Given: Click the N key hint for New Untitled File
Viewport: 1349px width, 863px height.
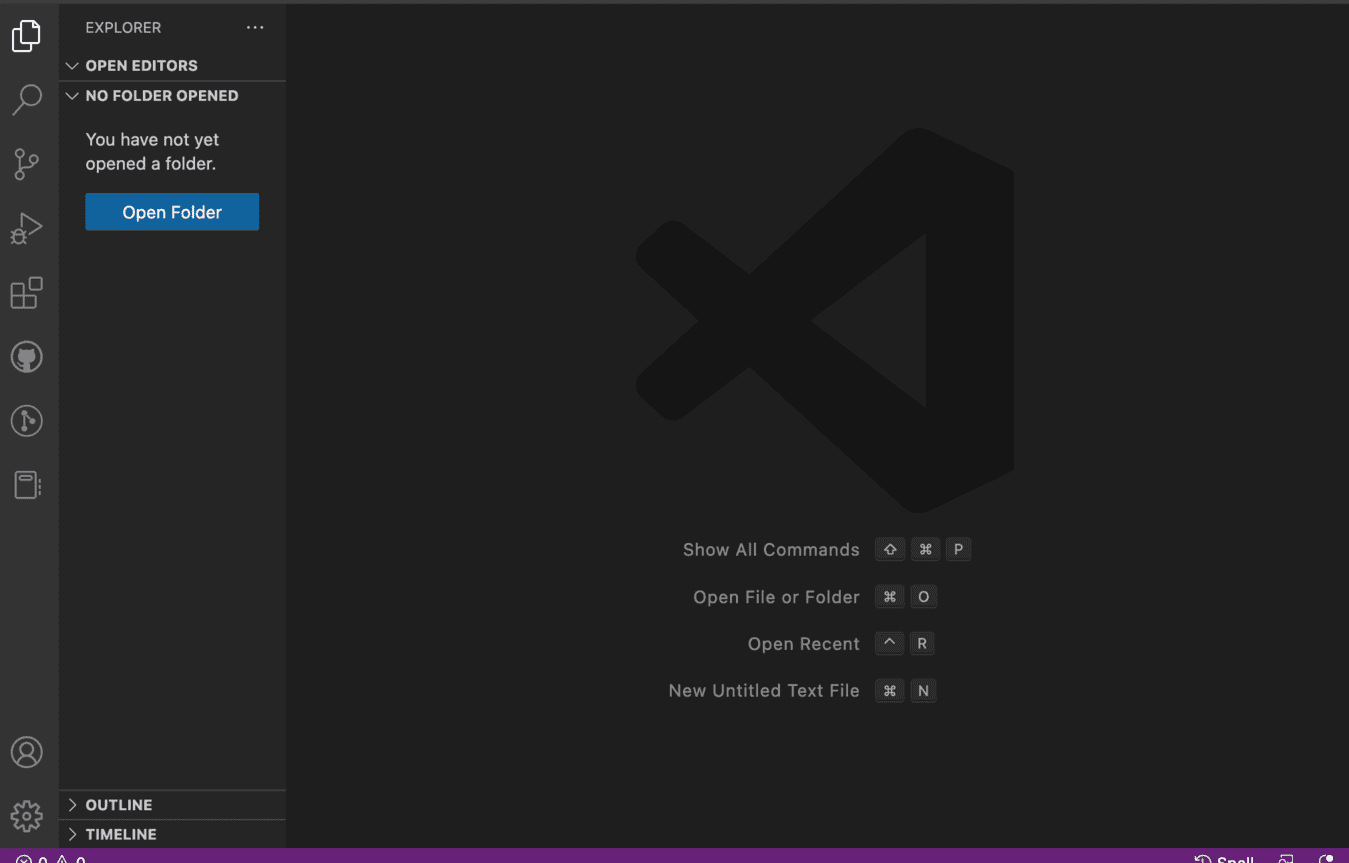Looking at the screenshot, I should click(923, 691).
